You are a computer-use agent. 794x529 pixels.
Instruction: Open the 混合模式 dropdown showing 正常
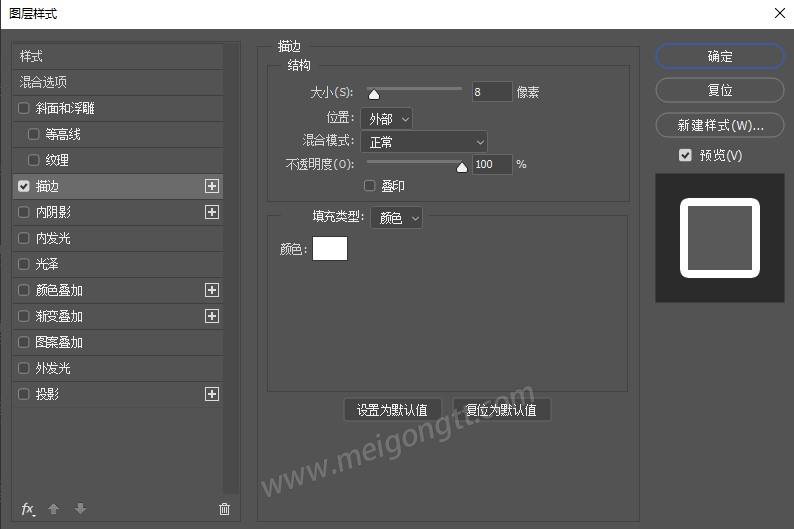coord(424,142)
